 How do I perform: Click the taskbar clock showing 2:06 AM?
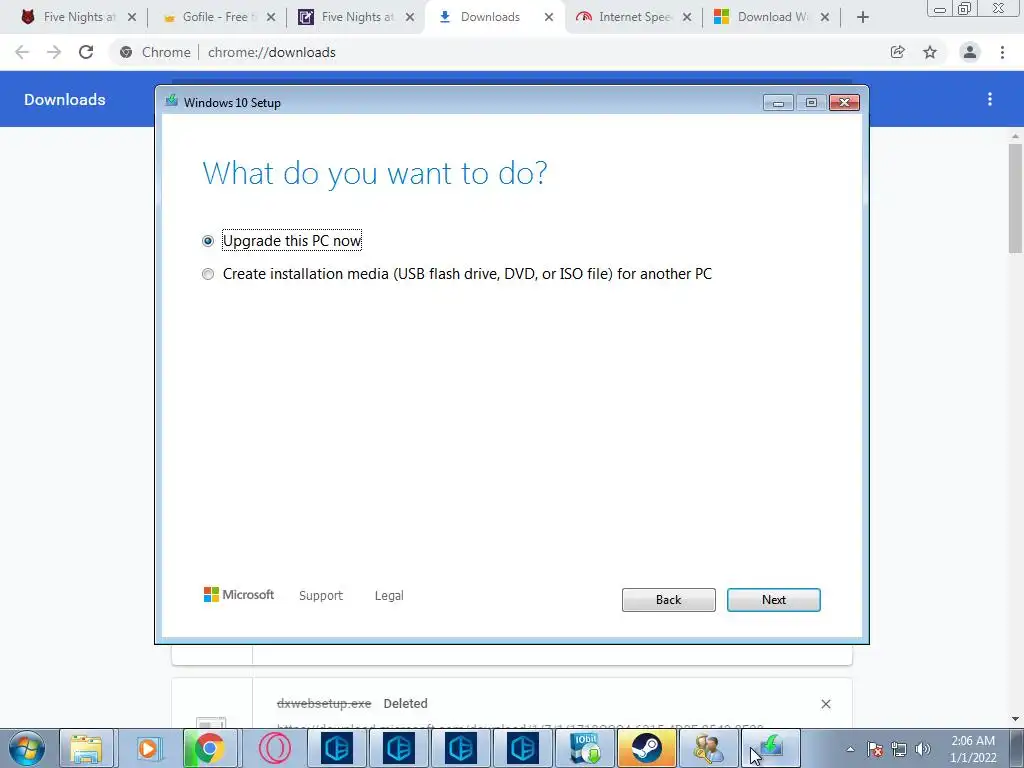(x=973, y=749)
